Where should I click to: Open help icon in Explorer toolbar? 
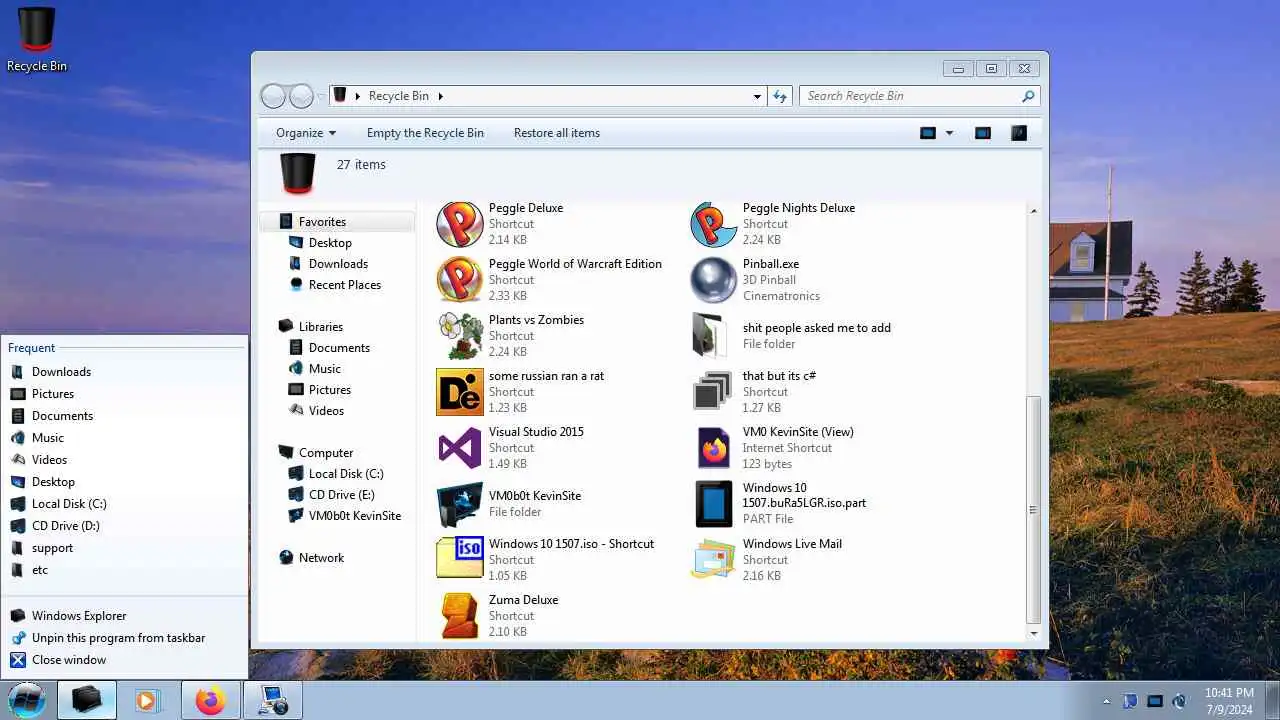coord(1019,133)
